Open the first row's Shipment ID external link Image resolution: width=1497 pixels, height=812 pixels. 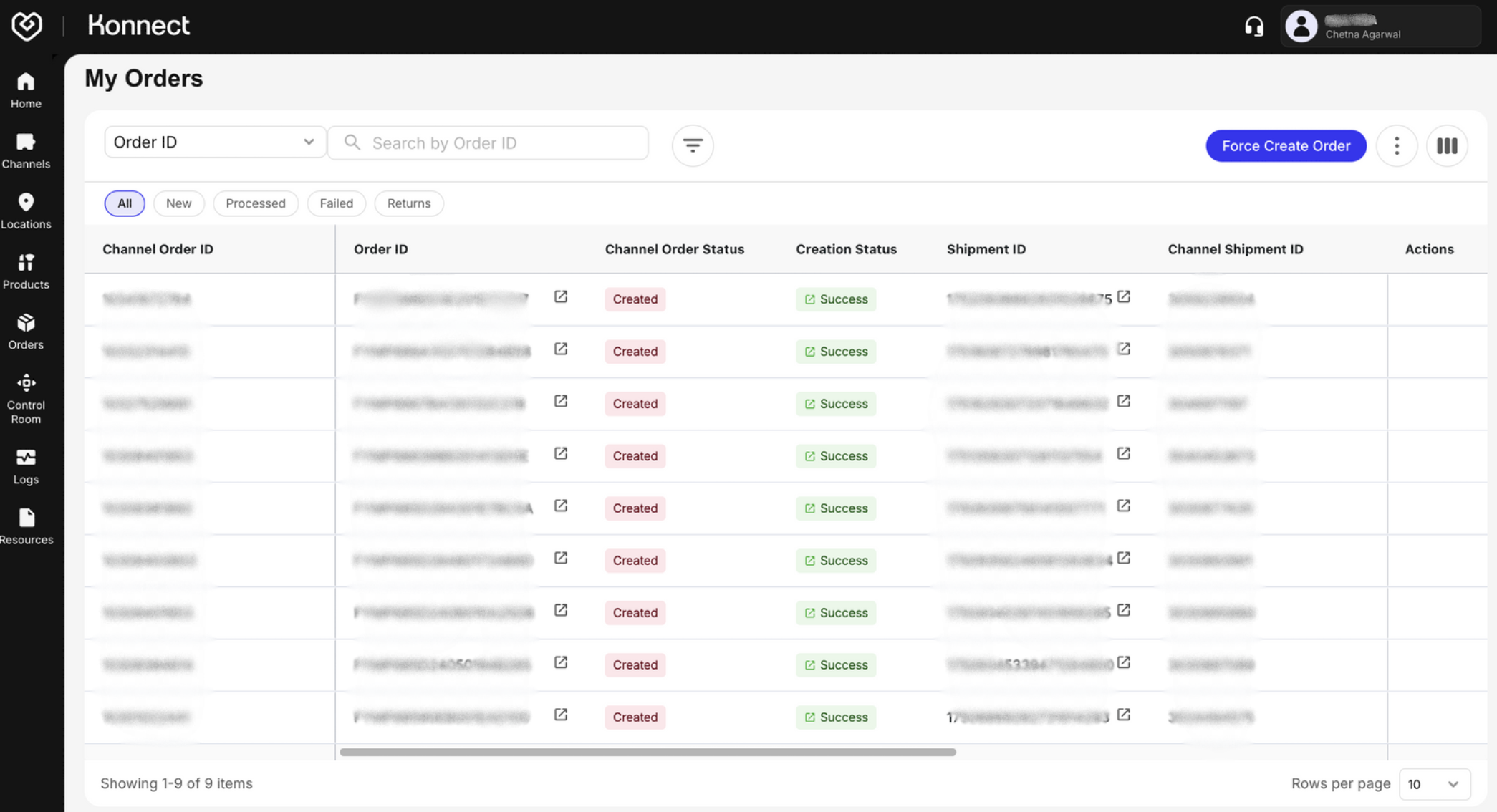point(1124,296)
